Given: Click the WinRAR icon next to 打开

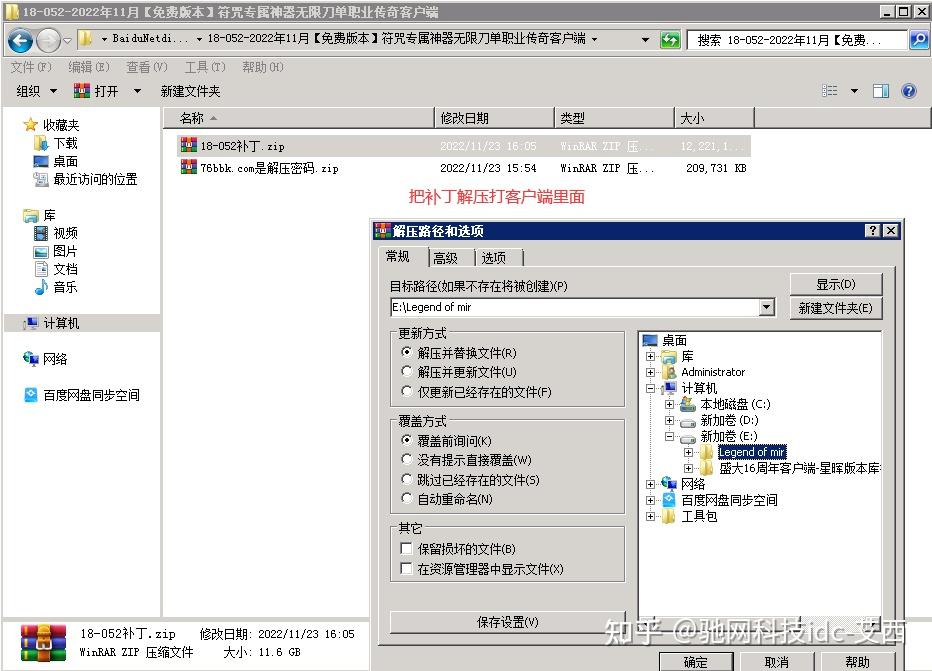Looking at the screenshot, I should 81,90.
